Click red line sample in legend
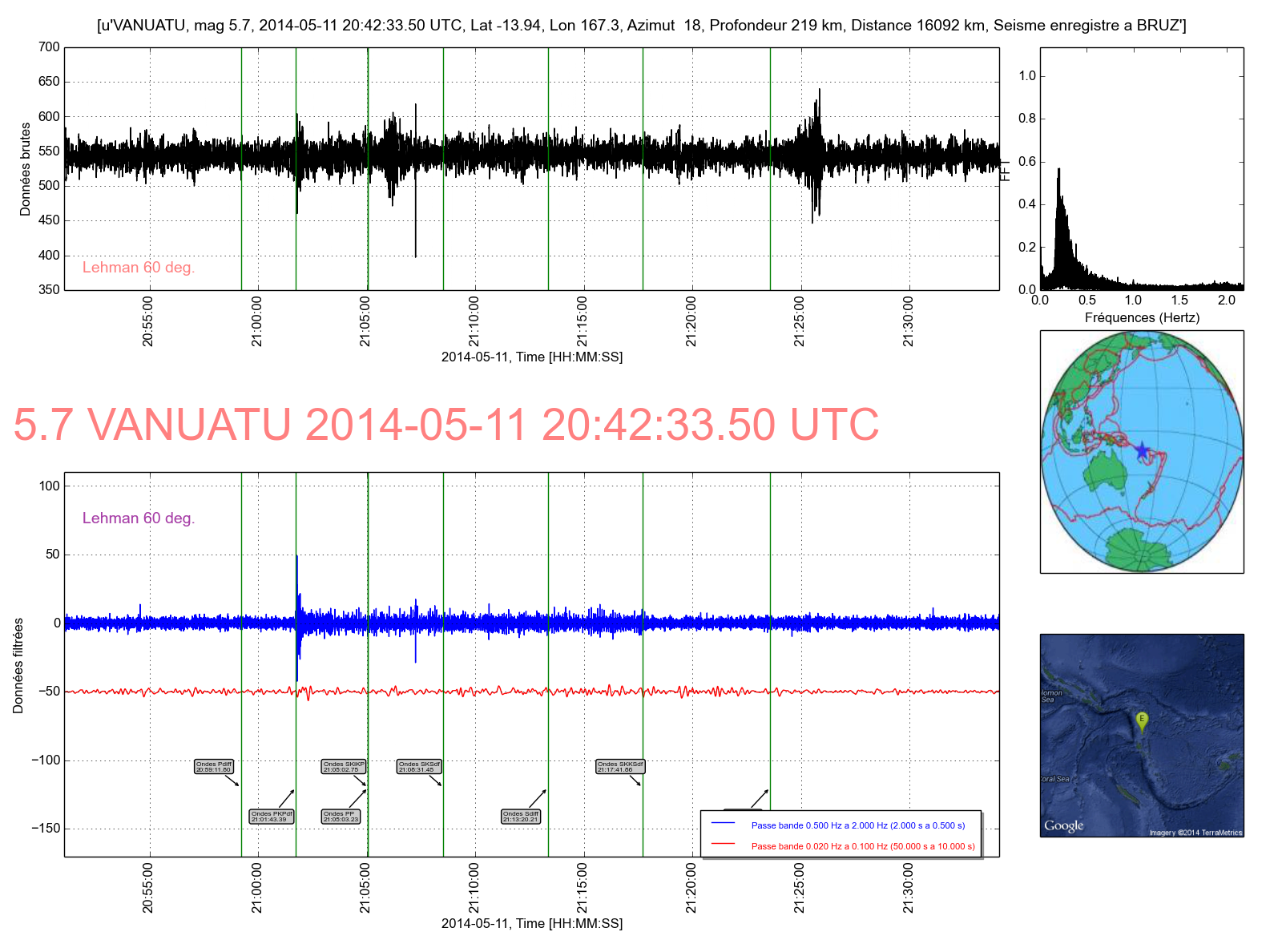Viewport: 1282px width, 952px height. pos(723,844)
